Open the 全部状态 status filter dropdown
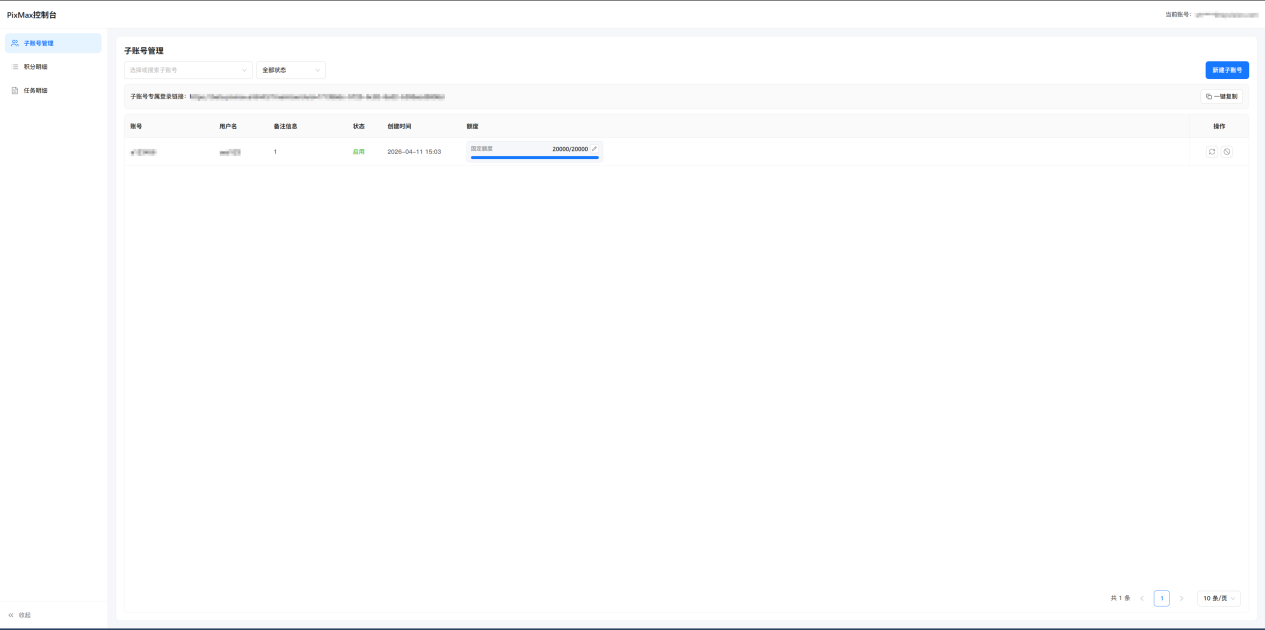The height and width of the screenshot is (630, 1265). (x=291, y=70)
